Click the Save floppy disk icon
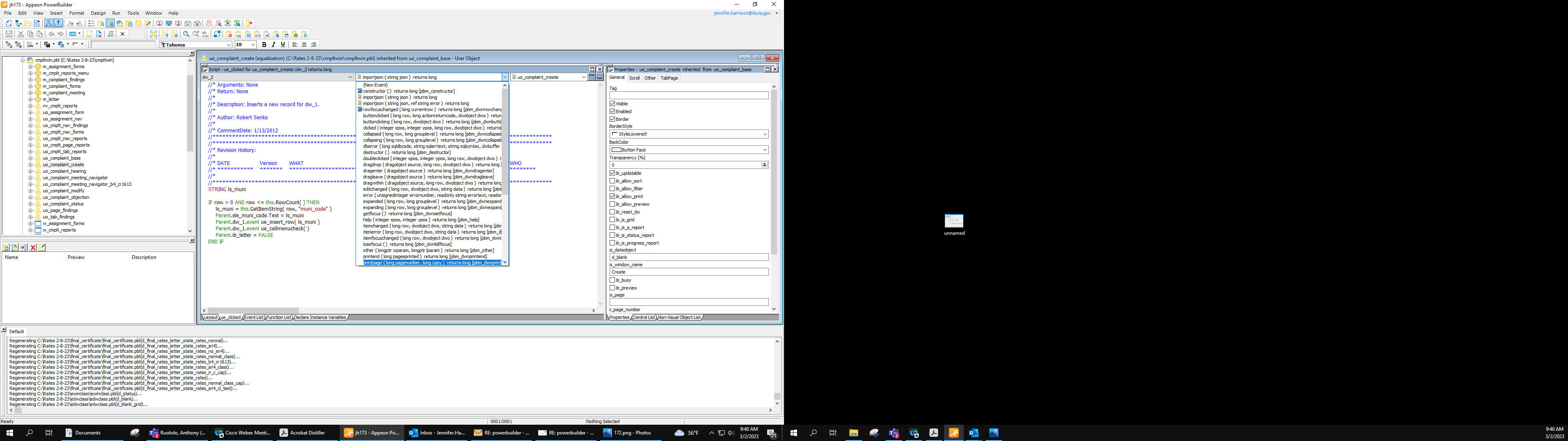This screenshot has width=1568, height=441. [x=9, y=34]
